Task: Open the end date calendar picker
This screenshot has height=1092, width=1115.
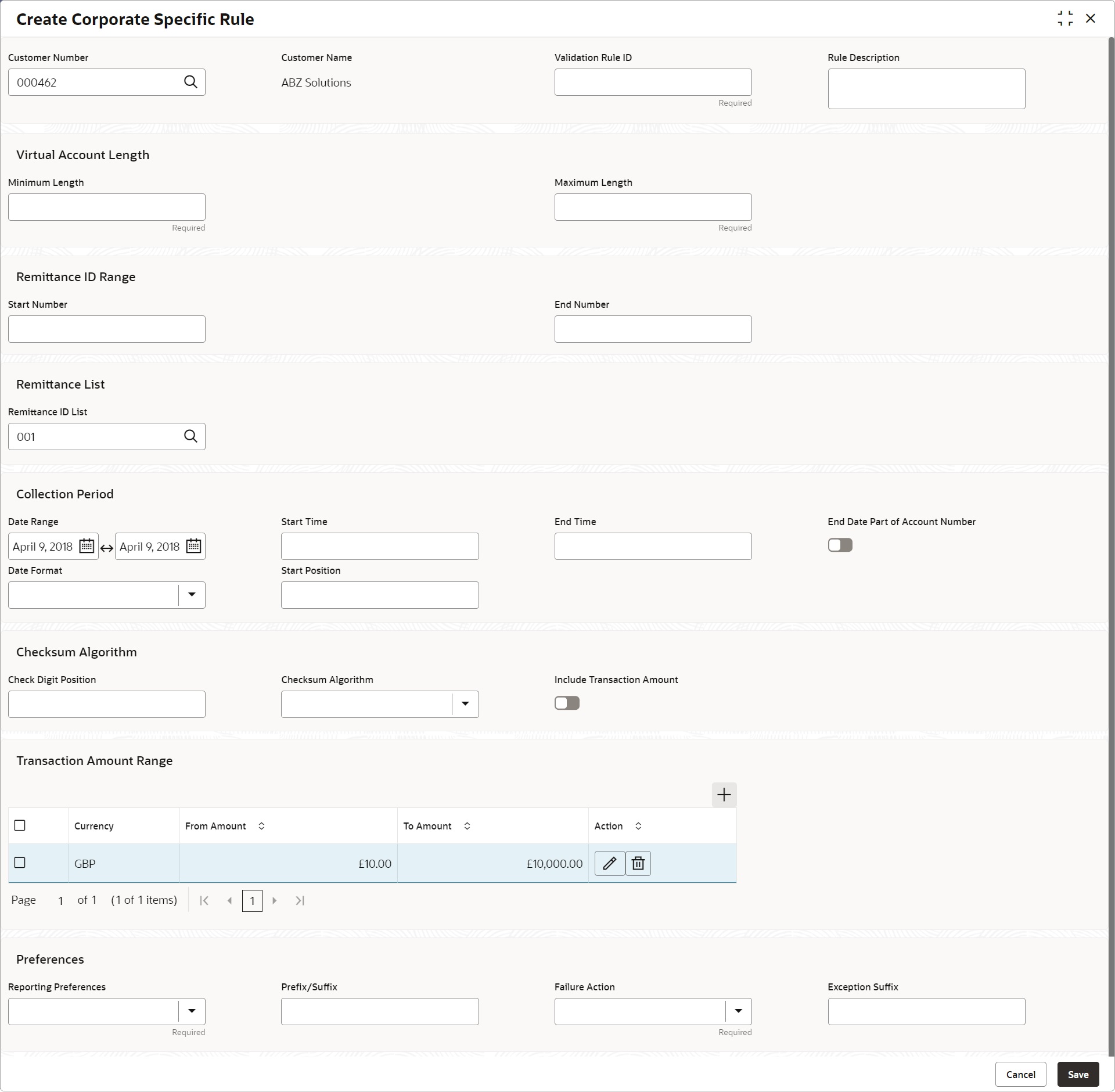Action: pos(193,546)
